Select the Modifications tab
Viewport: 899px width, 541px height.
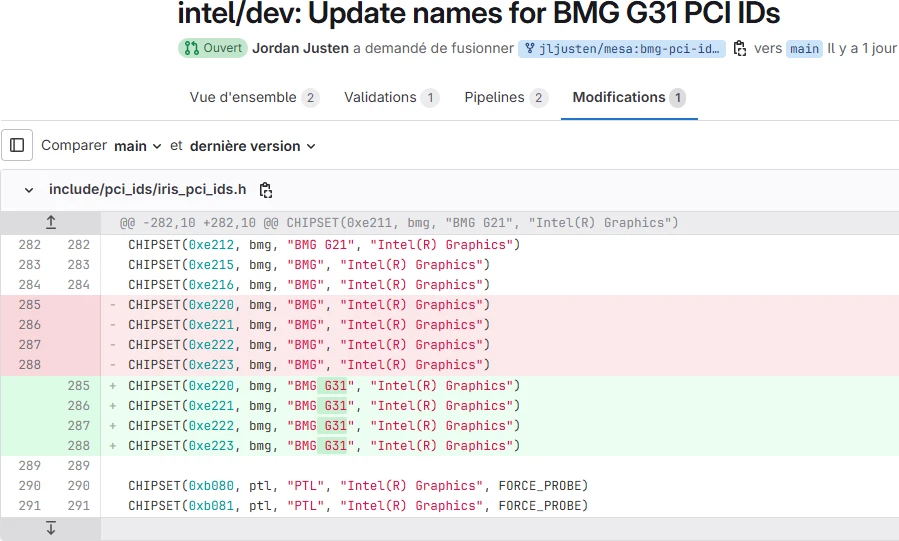(629, 97)
